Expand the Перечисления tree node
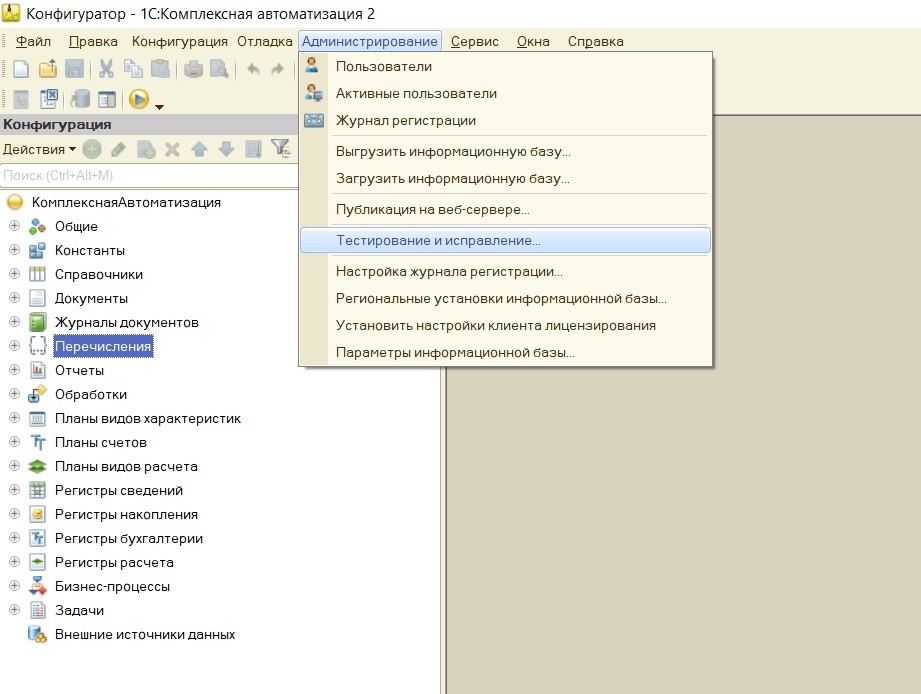The image size is (921, 694). 15,345
